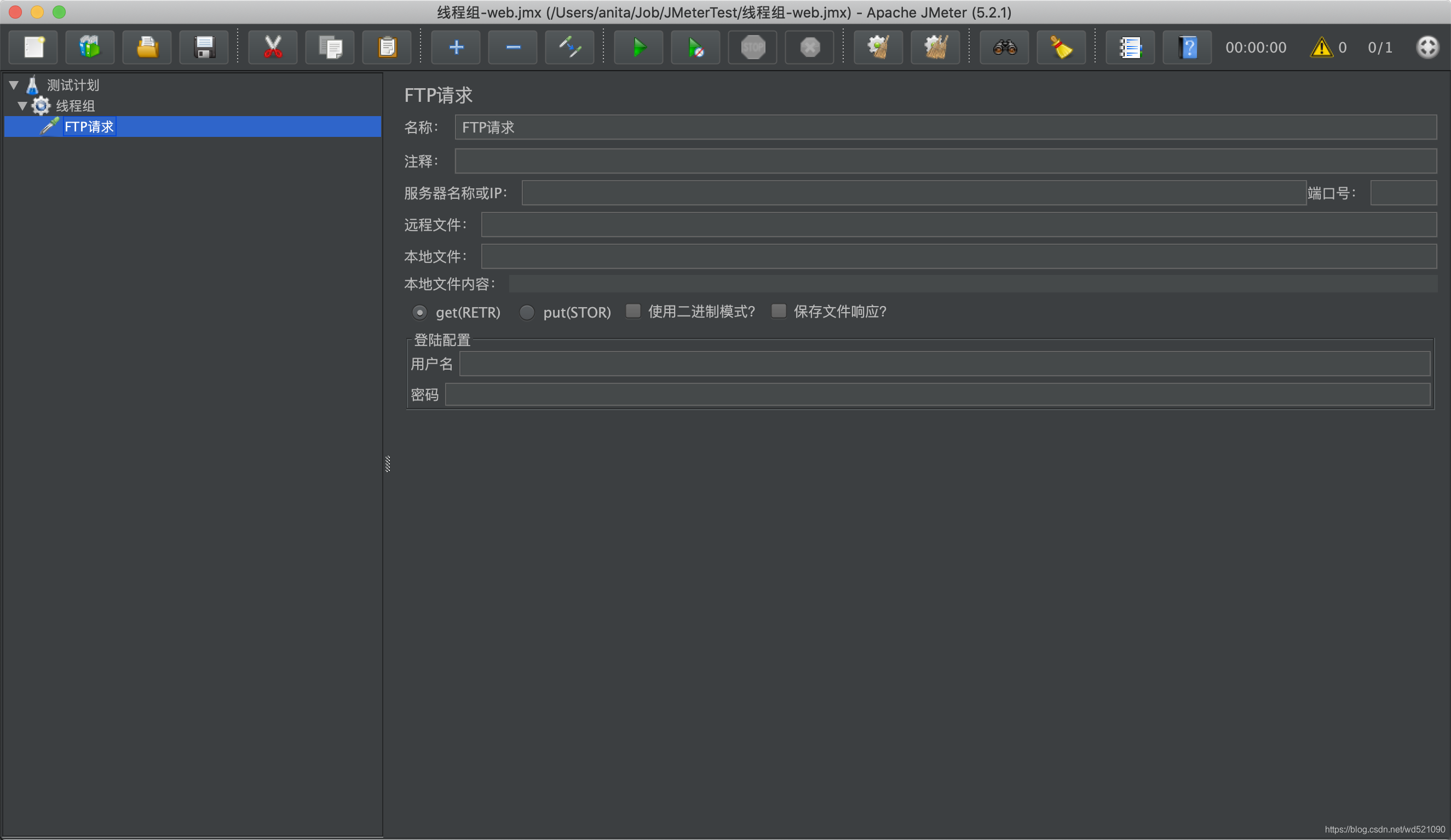Save the test plan with floppy icon

(204, 47)
